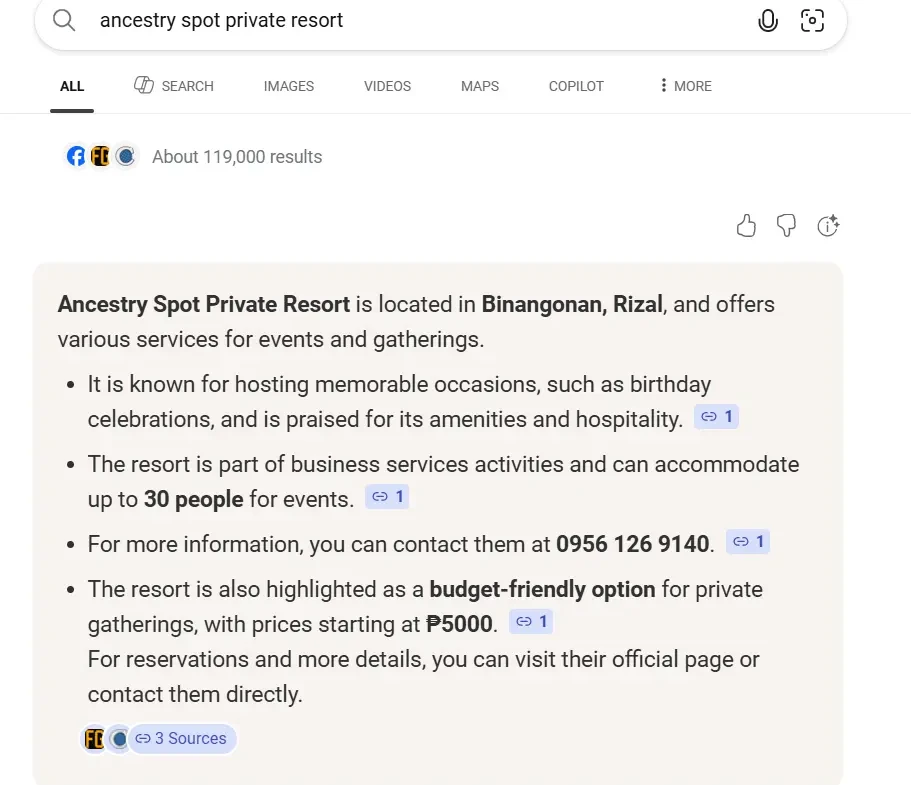Open citation link beside phone number
The width and height of the screenshot is (911, 785).
(747, 542)
